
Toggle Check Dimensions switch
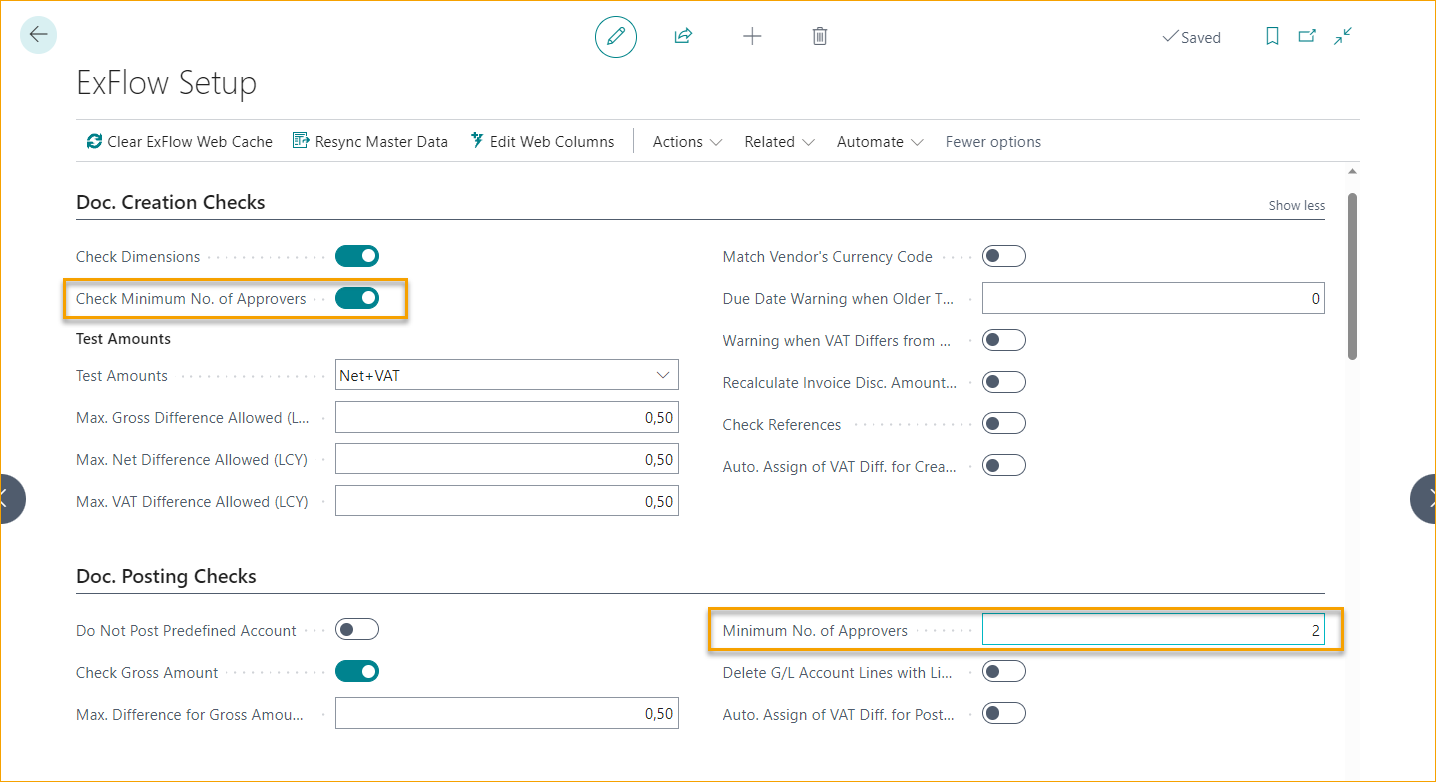pos(357,256)
